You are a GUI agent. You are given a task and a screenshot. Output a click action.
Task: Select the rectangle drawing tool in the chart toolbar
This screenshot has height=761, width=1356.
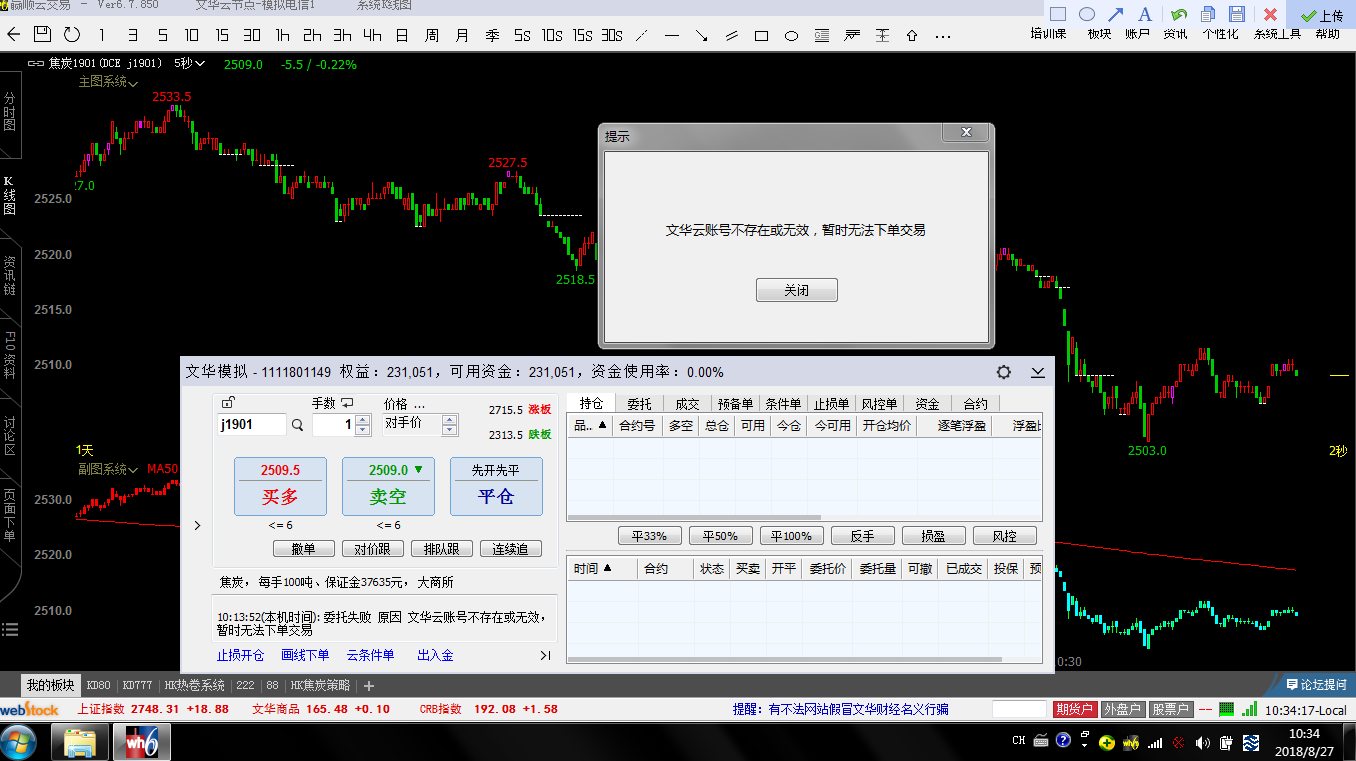[761, 36]
